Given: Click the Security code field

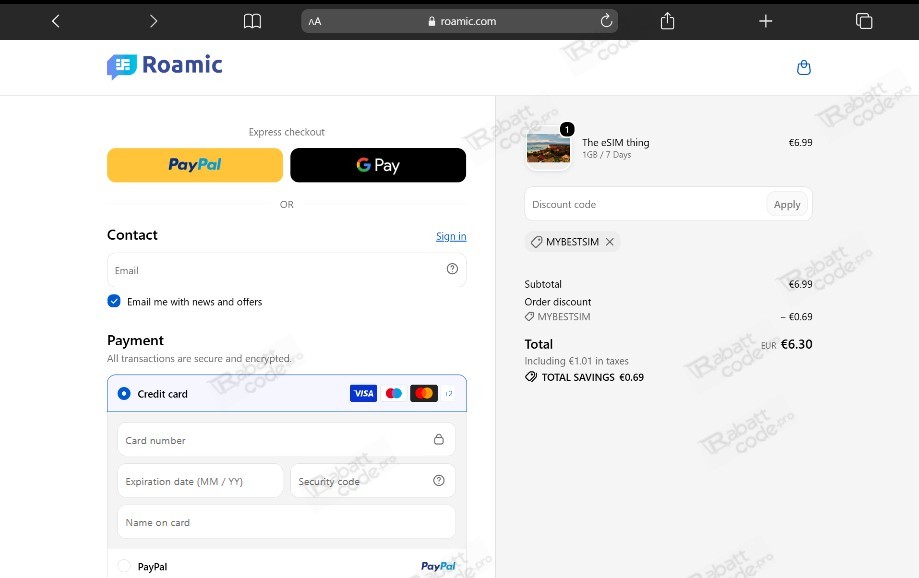Looking at the screenshot, I should pos(373,481).
